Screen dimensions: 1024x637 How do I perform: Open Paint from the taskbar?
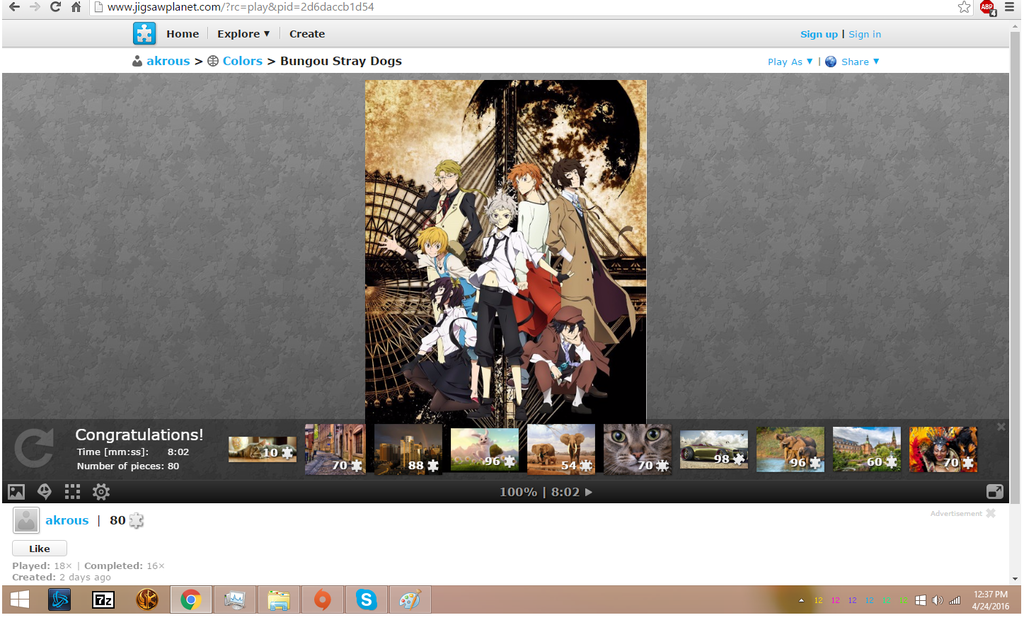pos(409,600)
